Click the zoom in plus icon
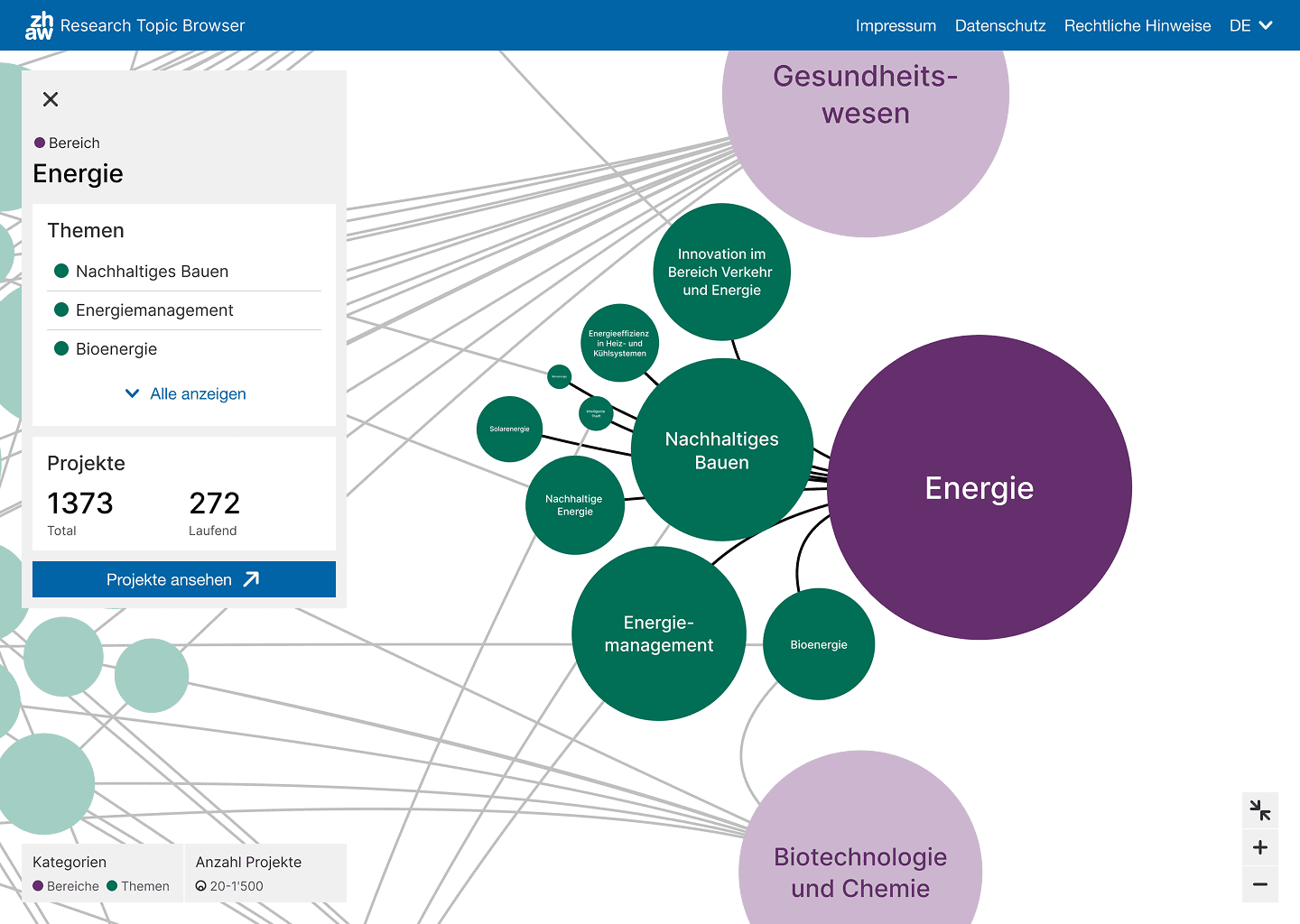The width and height of the screenshot is (1300, 924). click(1260, 847)
